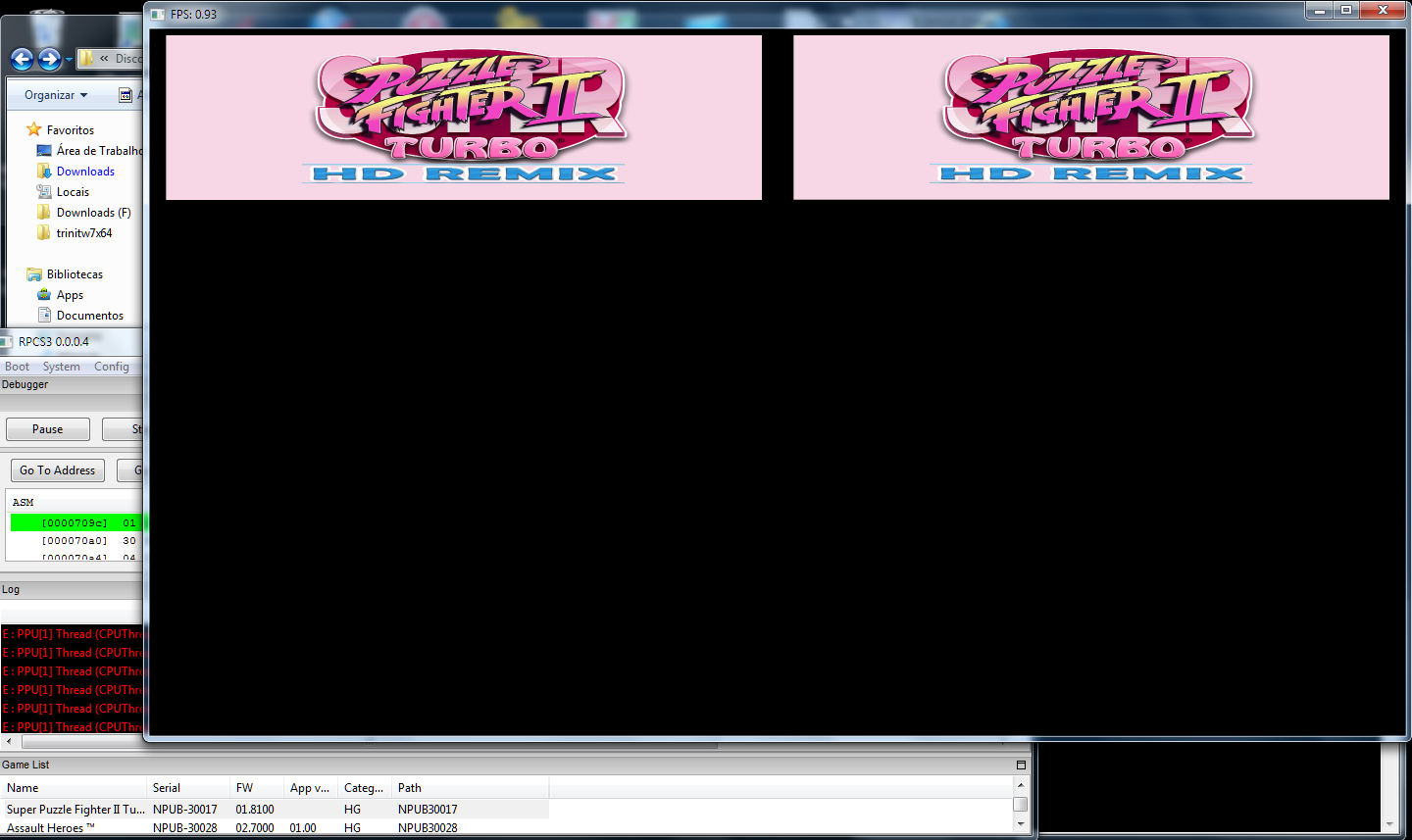Open the navigation history dropdown arrow
This screenshot has height=840, width=1412.
[69, 61]
